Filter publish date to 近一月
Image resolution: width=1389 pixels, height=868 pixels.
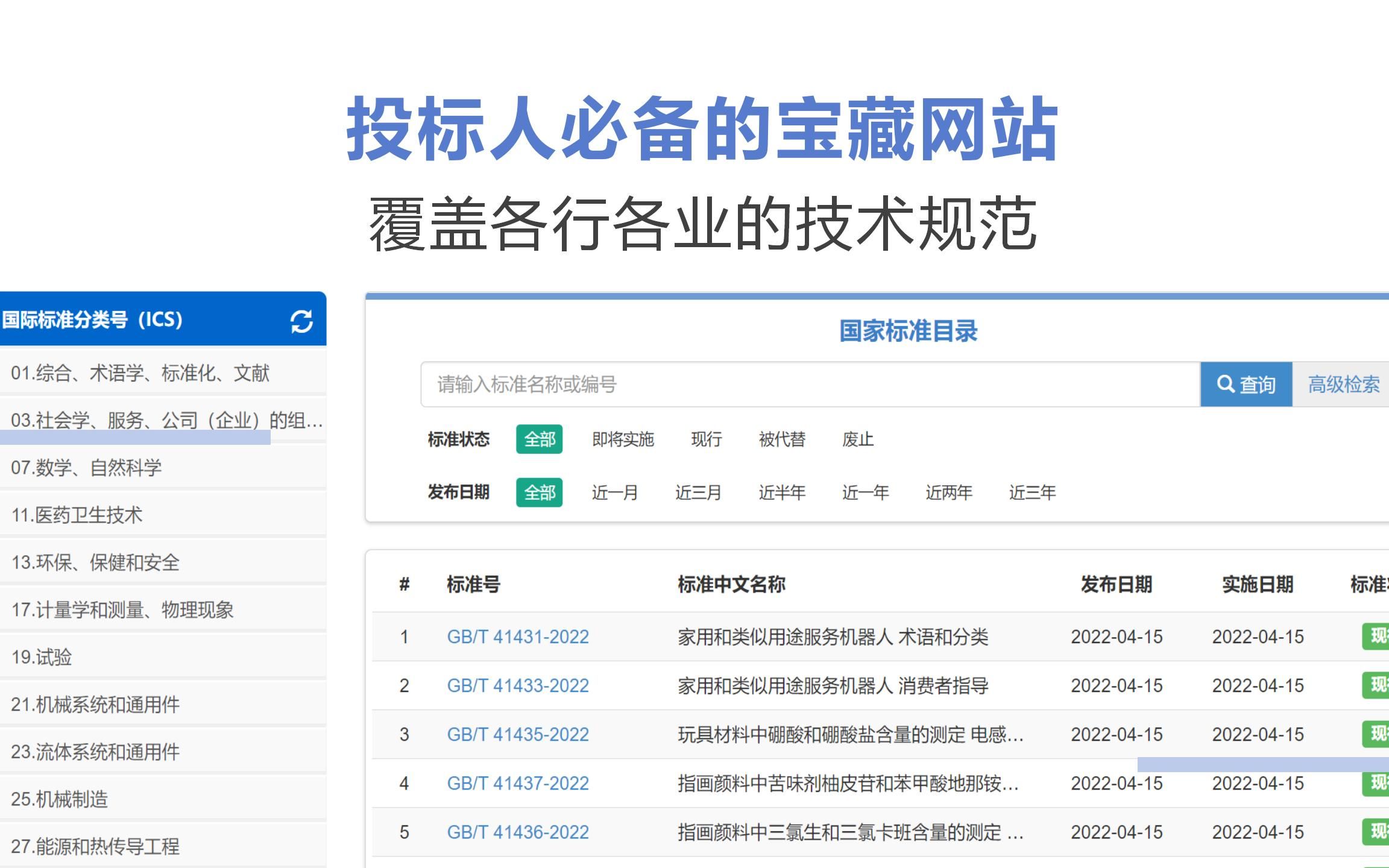[614, 492]
